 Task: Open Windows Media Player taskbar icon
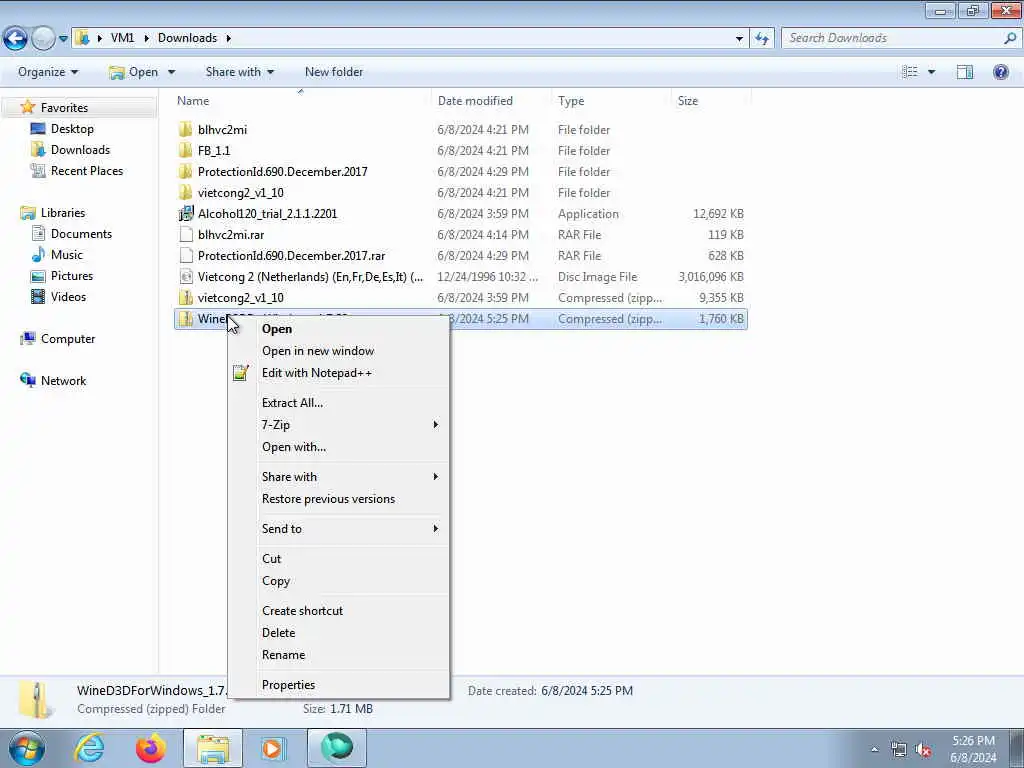(x=272, y=748)
